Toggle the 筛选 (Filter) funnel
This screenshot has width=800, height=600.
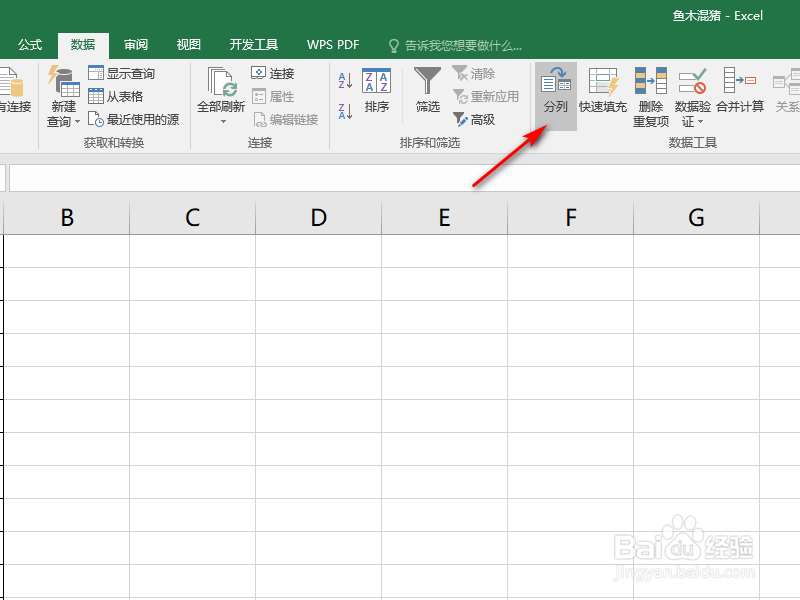[x=428, y=90]
